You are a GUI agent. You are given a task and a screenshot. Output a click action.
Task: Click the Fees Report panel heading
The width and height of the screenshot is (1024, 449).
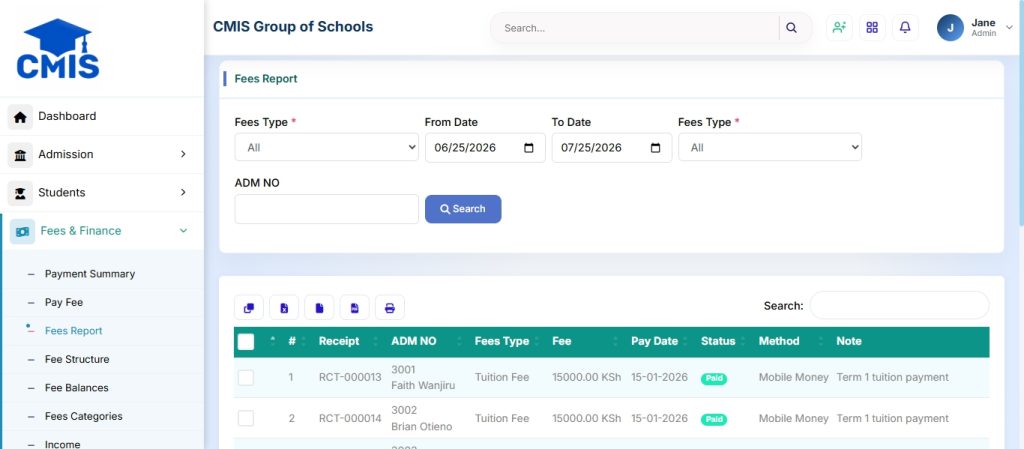266,79
